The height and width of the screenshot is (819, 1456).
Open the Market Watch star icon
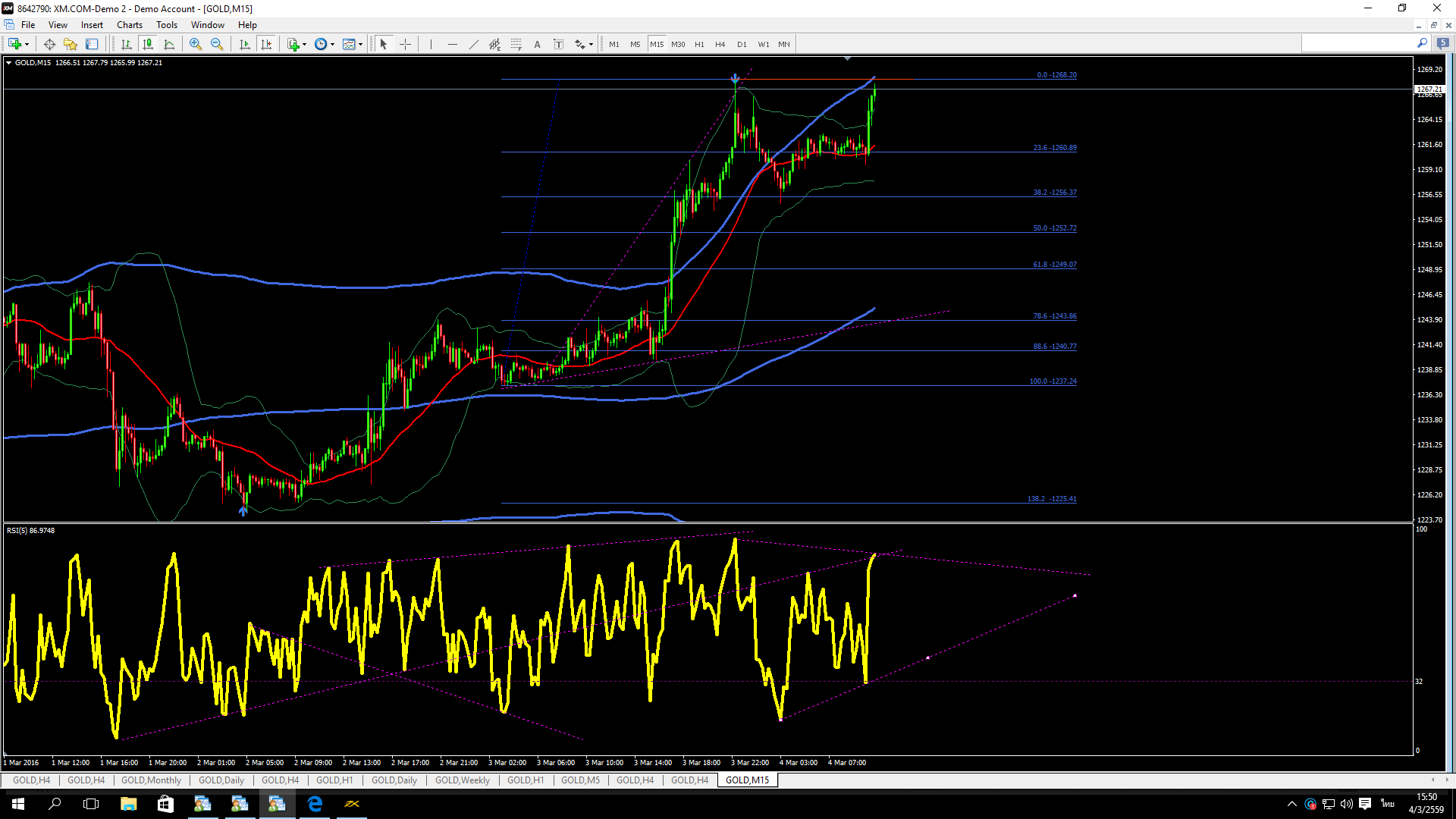pos(70,44)
